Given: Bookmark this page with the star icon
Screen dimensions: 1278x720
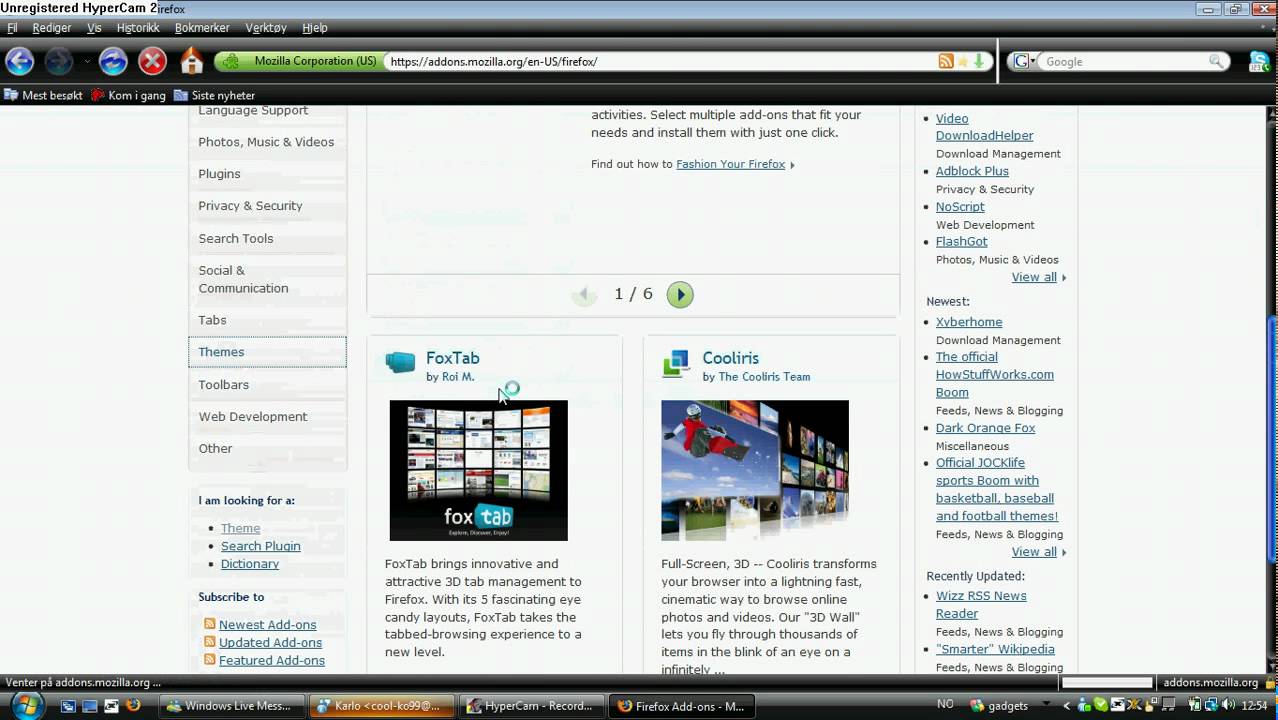Looking at the screenshot, I should point(963,61).
